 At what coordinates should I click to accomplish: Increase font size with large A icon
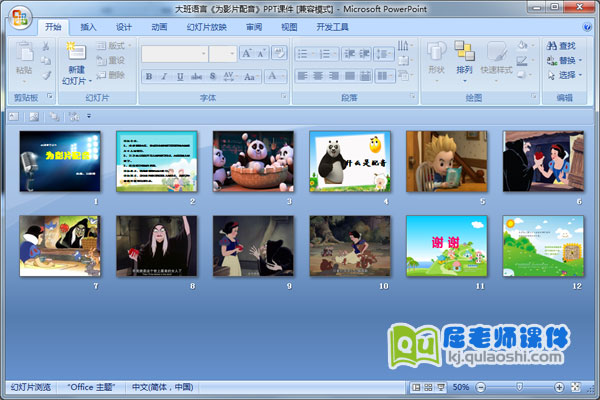click(247, 53)
